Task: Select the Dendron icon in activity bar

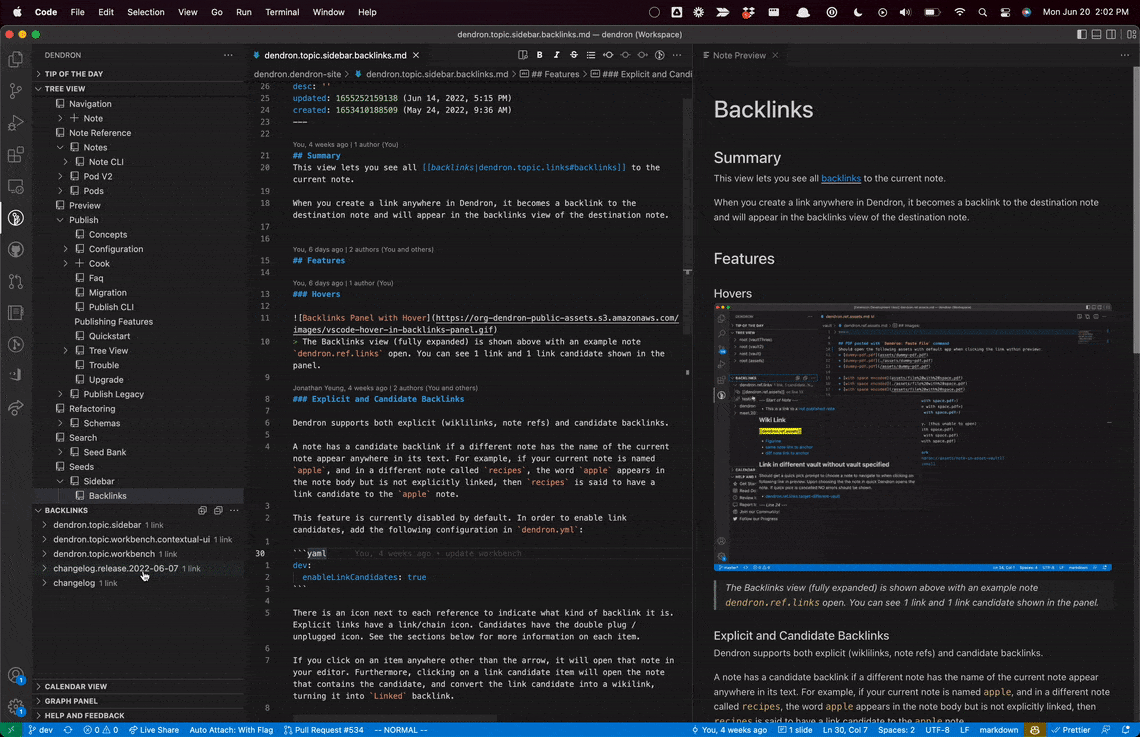Action: coord(15,217)
